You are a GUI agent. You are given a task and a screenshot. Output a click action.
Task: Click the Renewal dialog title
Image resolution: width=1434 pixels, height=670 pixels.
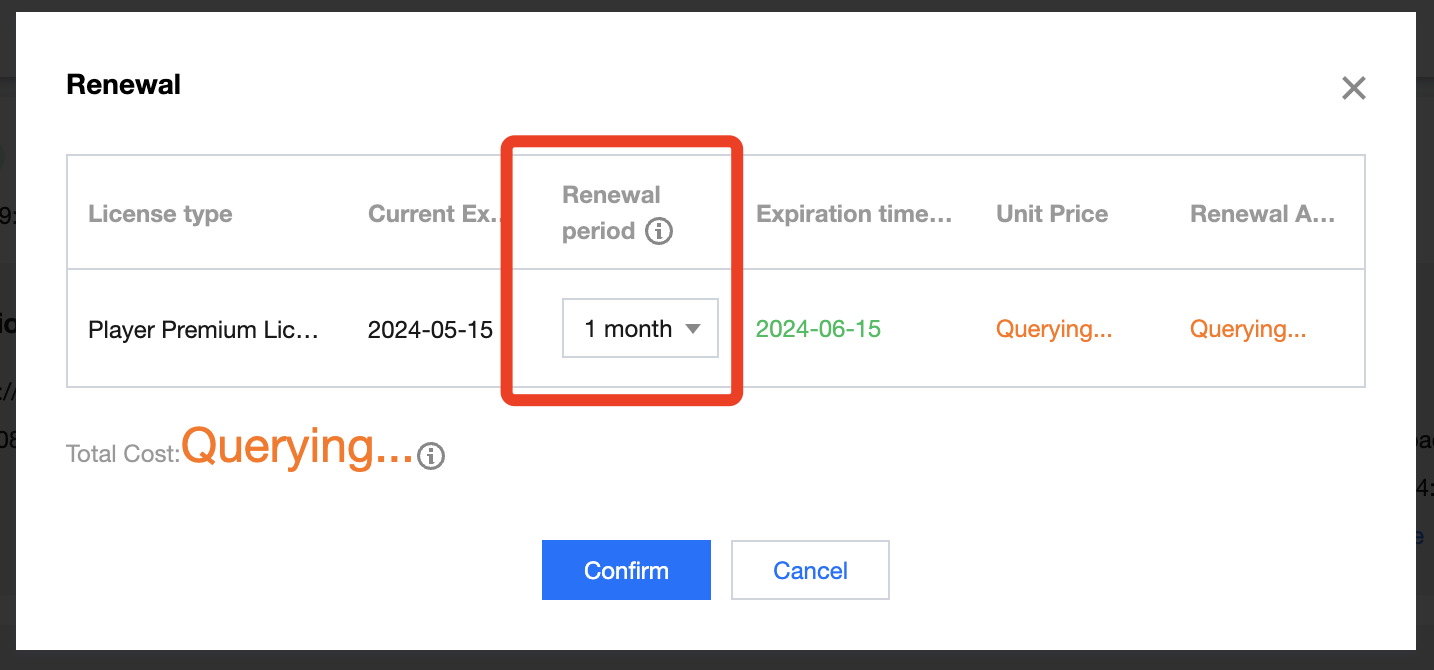123,85
